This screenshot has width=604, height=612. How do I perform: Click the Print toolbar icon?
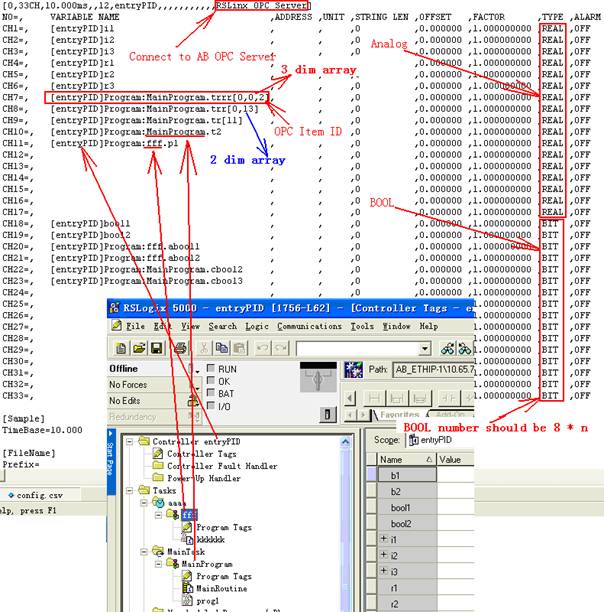[x=180, y=348]
